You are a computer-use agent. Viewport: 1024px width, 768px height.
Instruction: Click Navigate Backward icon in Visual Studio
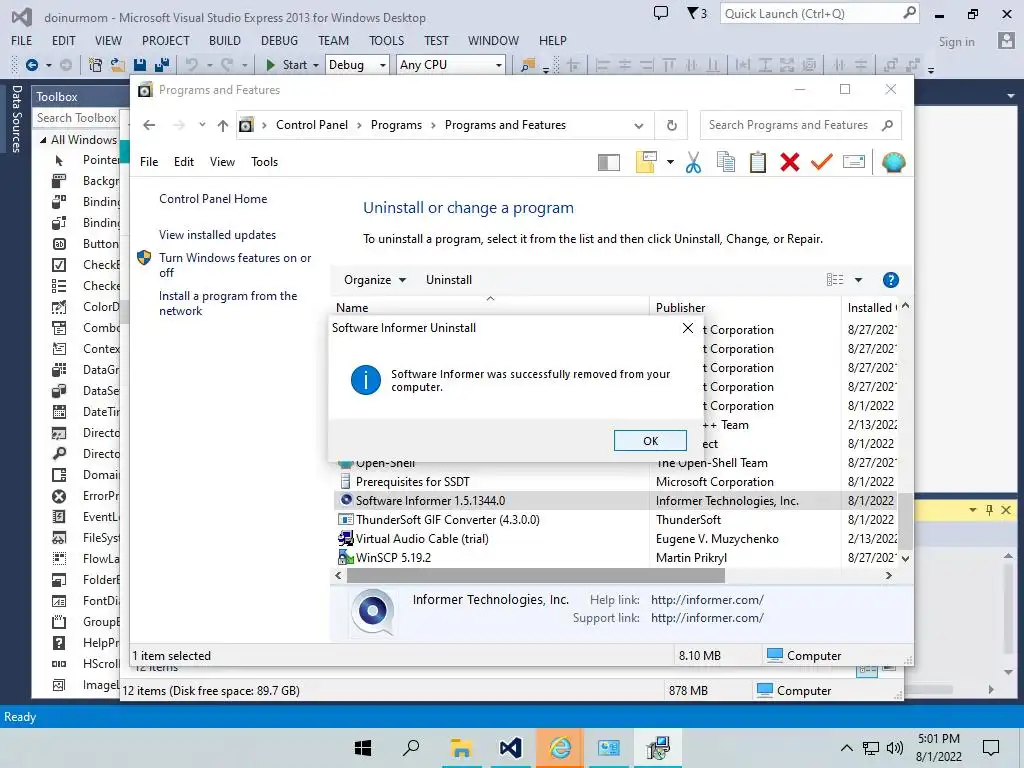(x=31, y=65)
